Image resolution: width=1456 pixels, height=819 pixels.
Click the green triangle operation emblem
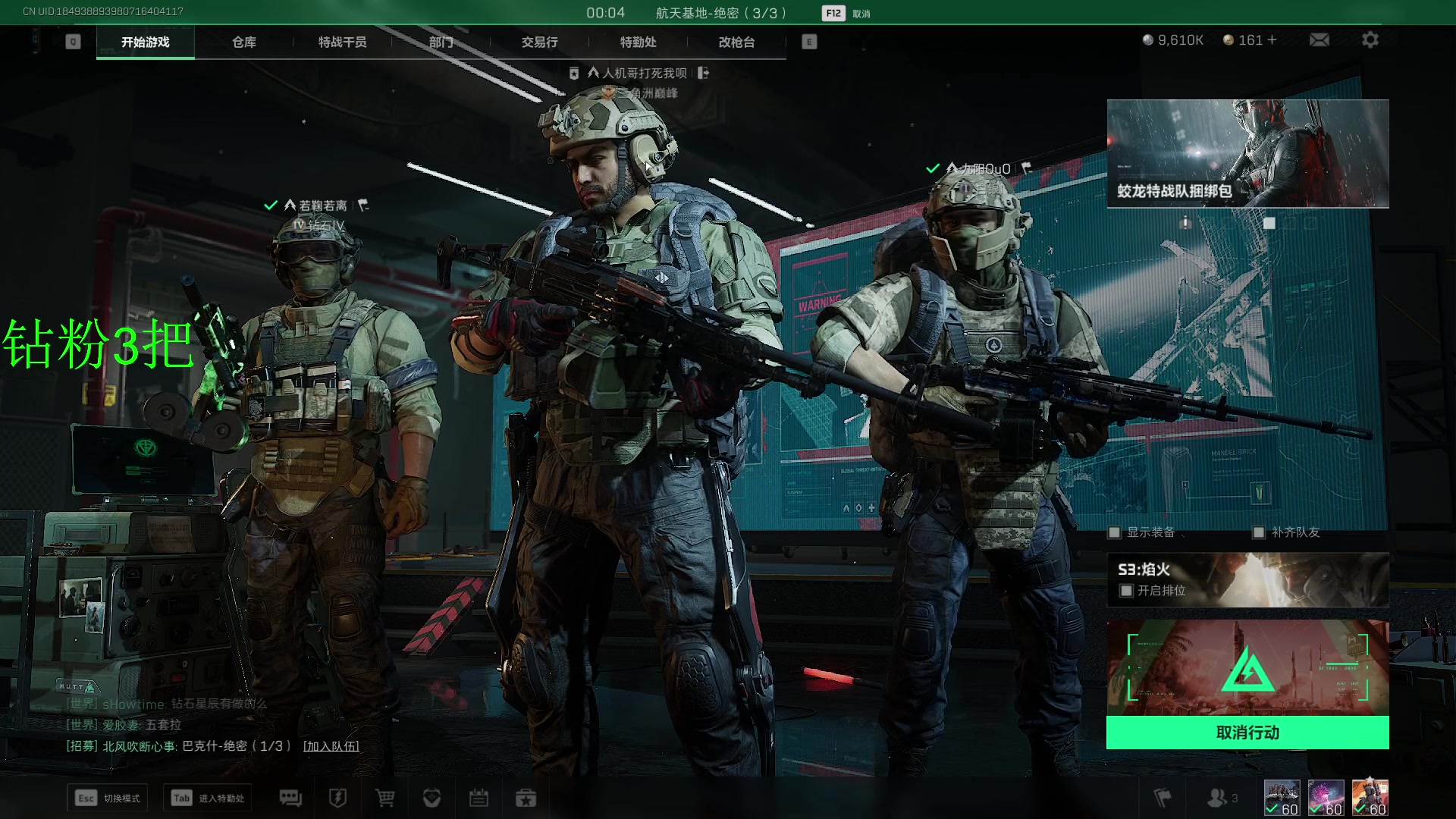click(x=1247, y=668)
